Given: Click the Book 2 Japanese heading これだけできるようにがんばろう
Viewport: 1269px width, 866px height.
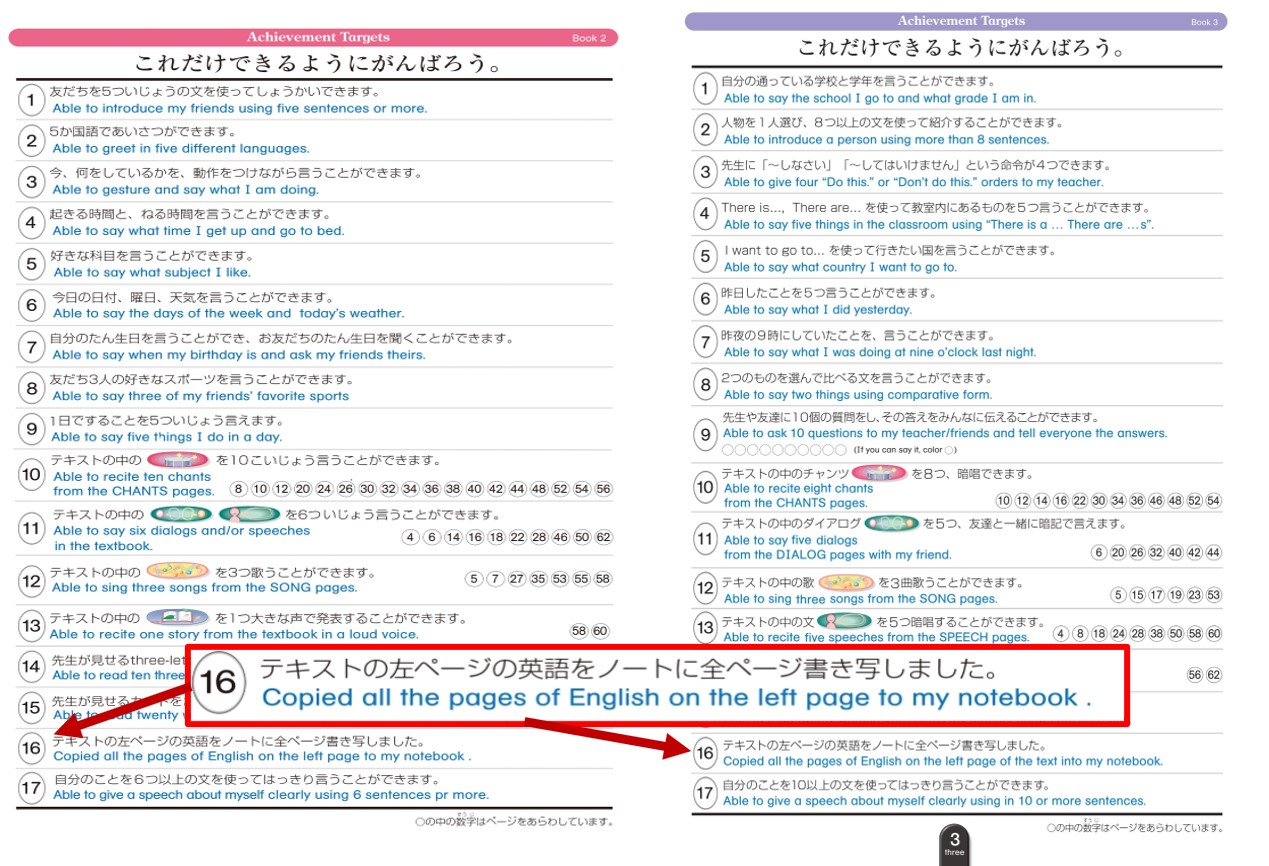Looking at the screenshot, I should (x=318, y=65).
